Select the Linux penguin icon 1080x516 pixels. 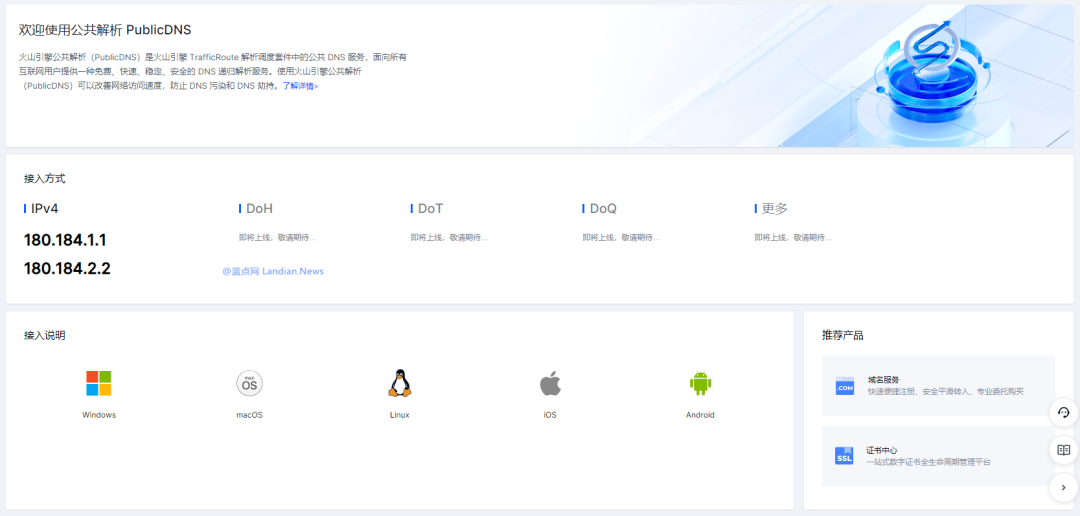(x=400, y=383)
